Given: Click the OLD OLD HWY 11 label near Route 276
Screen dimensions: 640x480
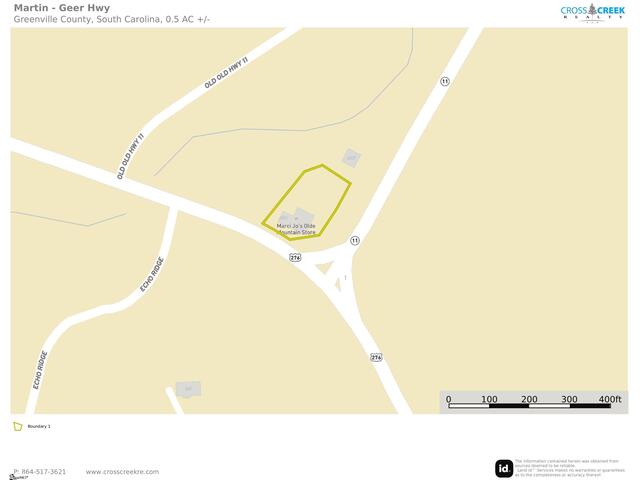Looking at the screenshot, I should (x=131, y=156).
